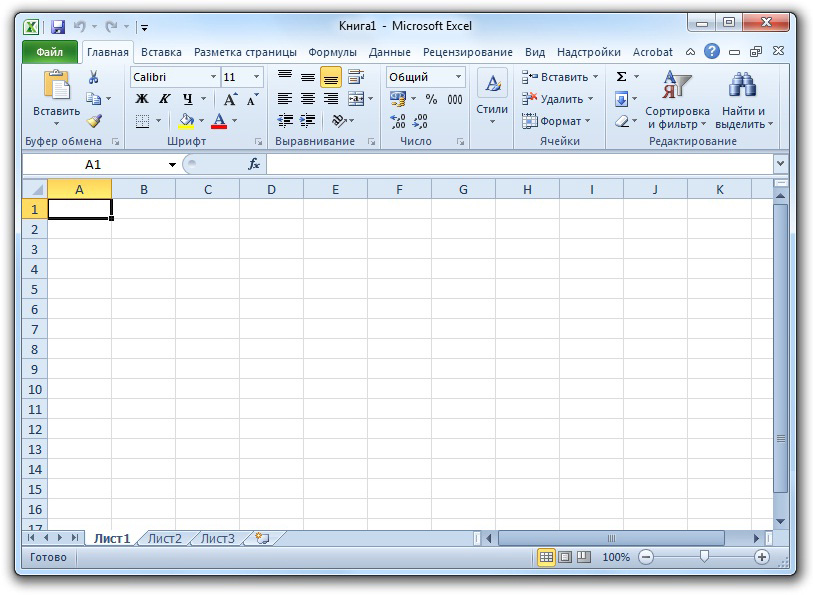Click the Вставить функцию fx button
813x595 pixels.
point(252,163)
